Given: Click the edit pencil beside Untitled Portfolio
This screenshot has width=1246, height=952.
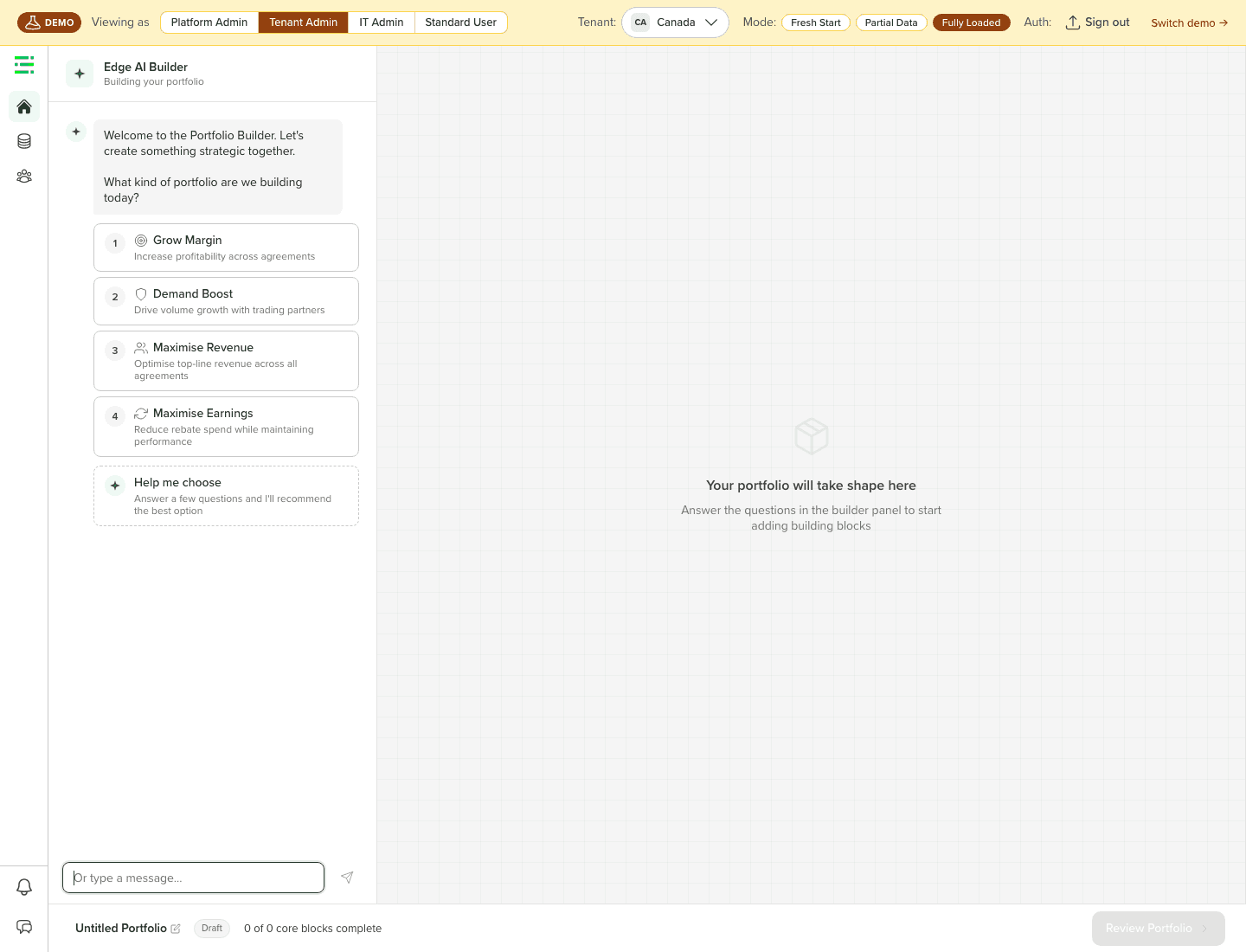Looking at the screenshot, I should 176,929.
